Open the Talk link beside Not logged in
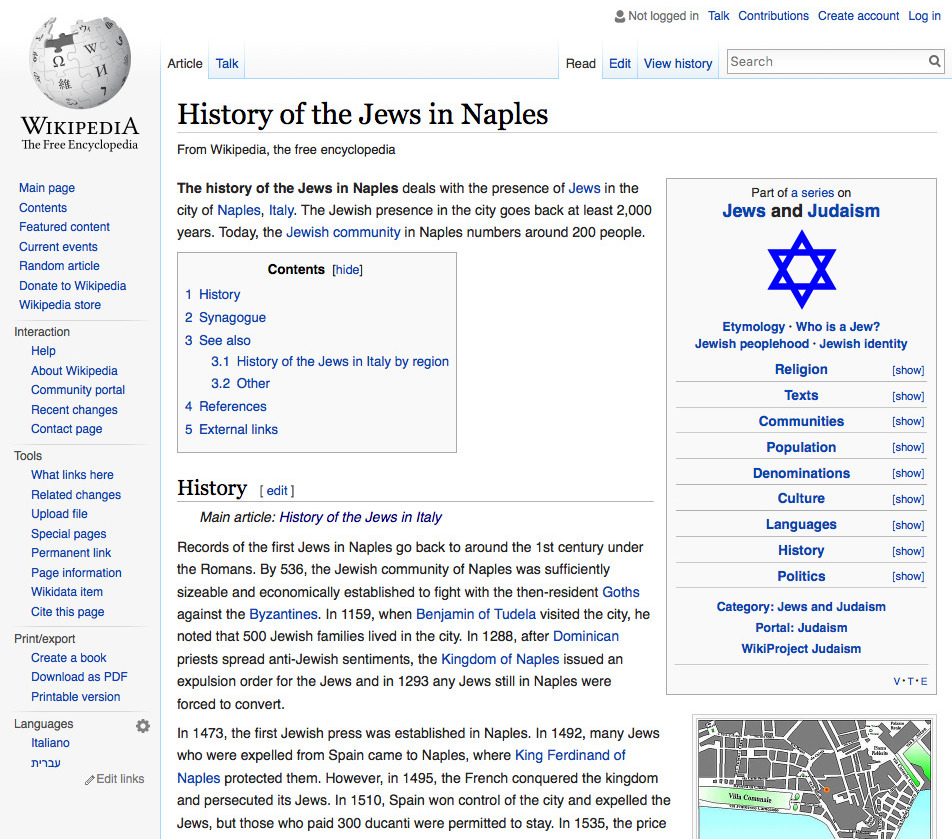 [x=718, y=16]
